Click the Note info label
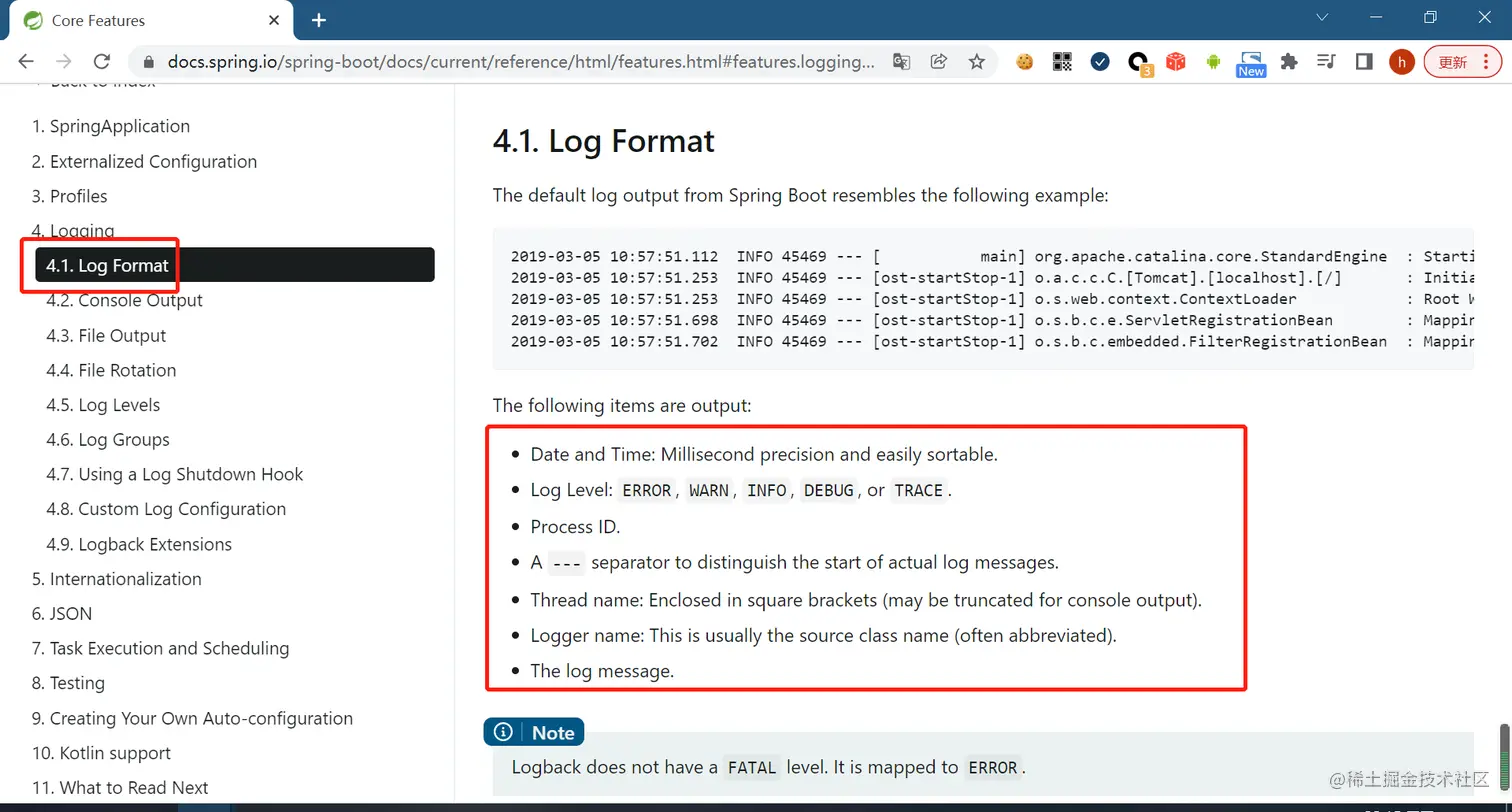Image resolution: width=1512 pixels, height=812 pixels. coord(534,732)
